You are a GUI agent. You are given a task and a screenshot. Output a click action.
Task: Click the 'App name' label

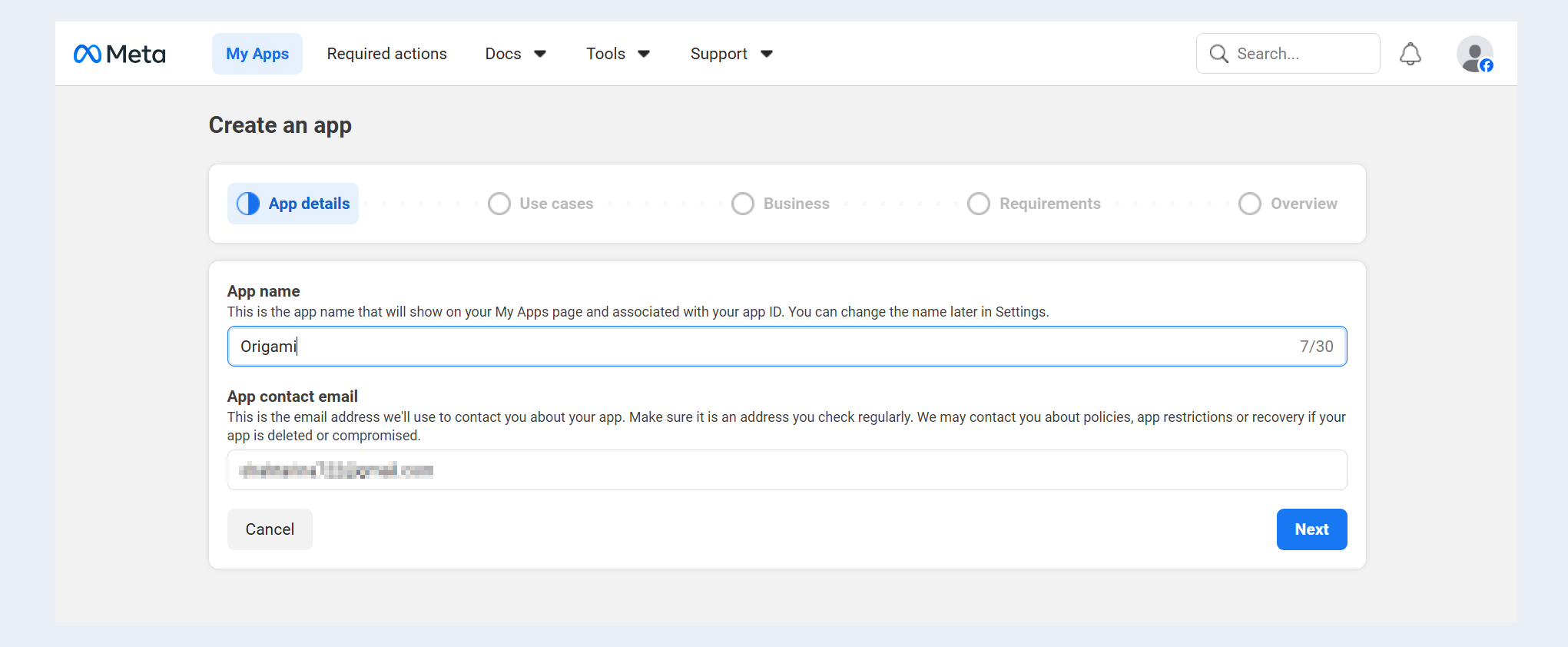(x=264, y=291)
